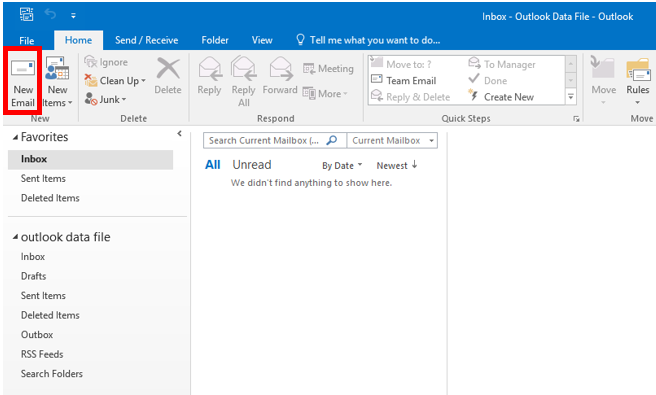Open the File tab
The image size is (656, 395).
coord(27,41)
